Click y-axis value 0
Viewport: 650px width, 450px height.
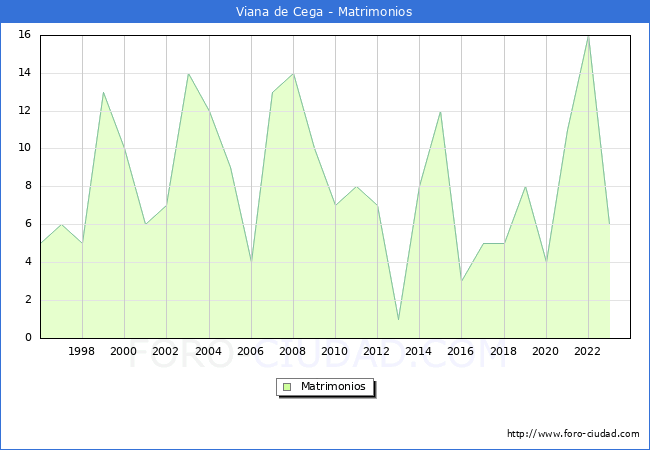pyautogui.click(x=28, y=337)
